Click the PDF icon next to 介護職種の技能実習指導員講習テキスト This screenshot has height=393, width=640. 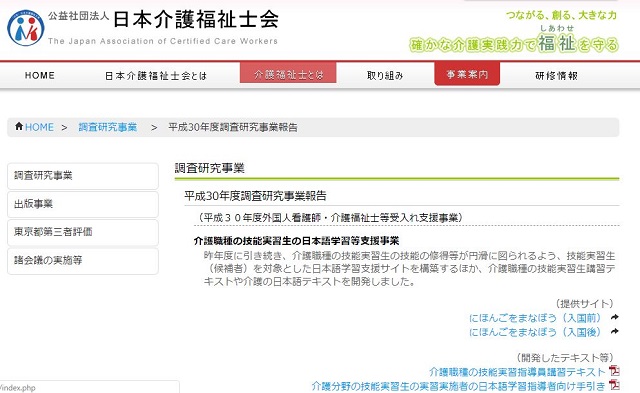614,371
